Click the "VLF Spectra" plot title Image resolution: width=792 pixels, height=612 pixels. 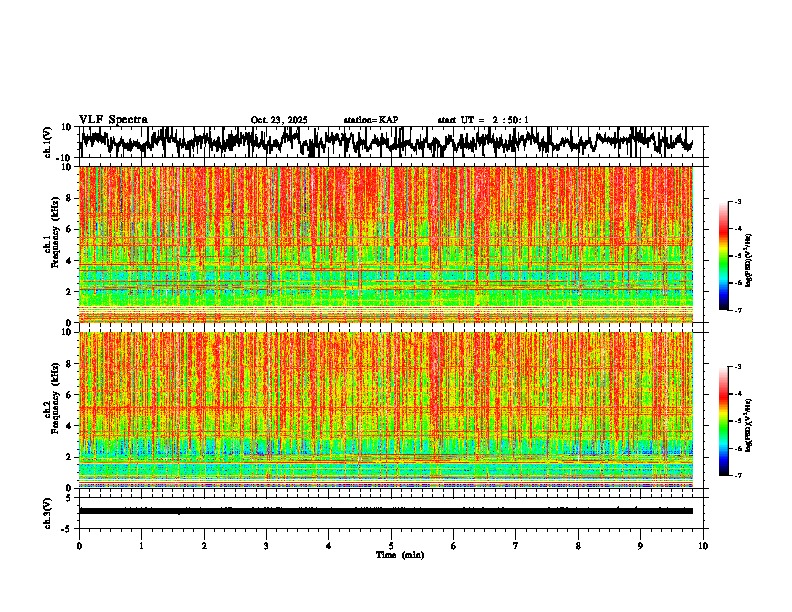(113, 120)
